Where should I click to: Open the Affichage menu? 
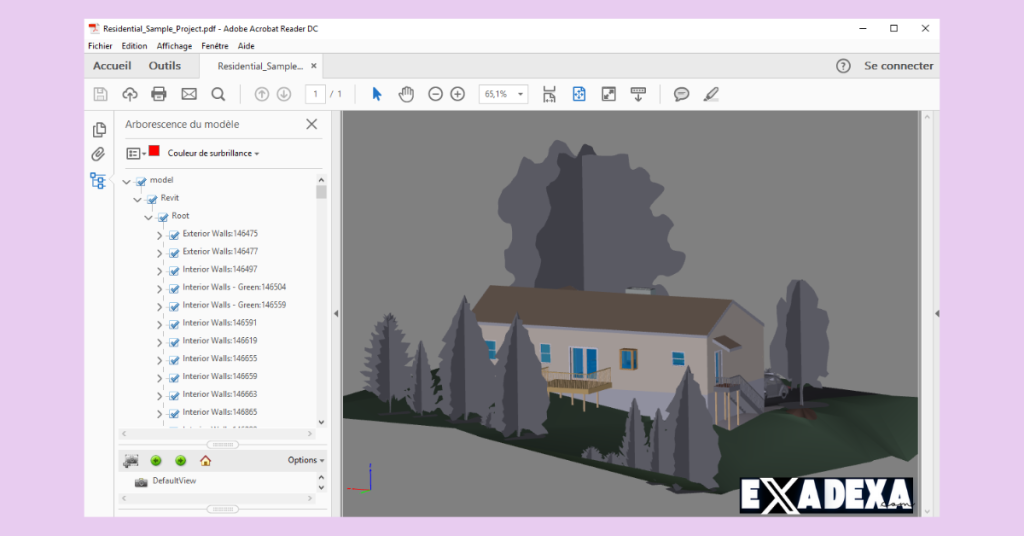click(174, 46)
